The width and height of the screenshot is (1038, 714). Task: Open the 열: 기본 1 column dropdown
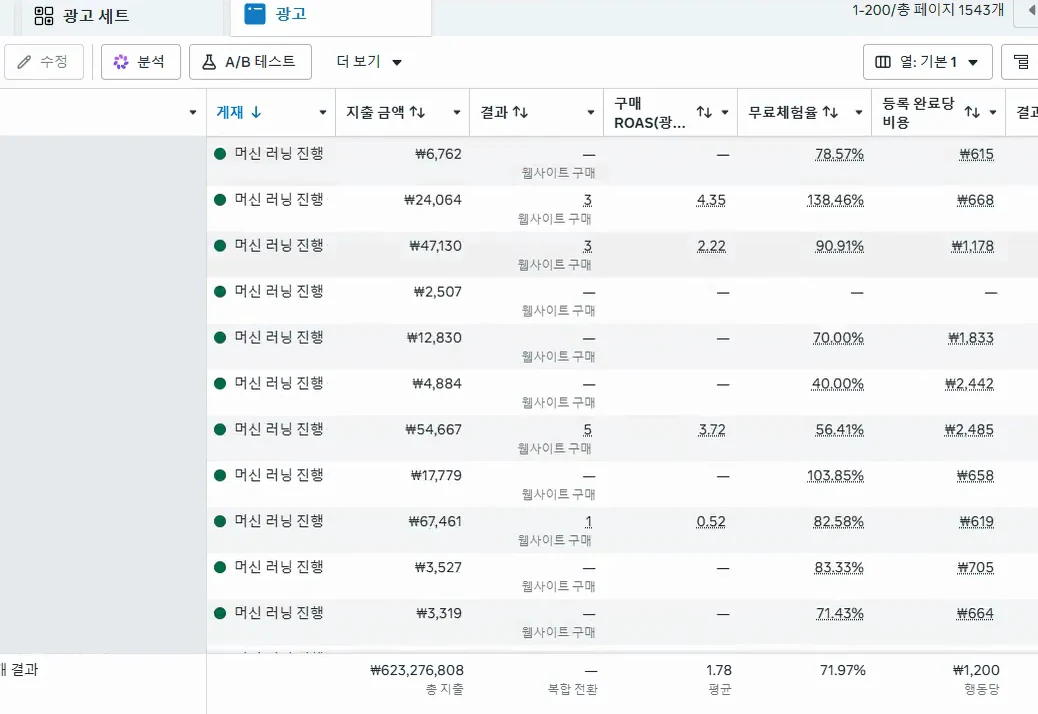[x=927, y=62]
